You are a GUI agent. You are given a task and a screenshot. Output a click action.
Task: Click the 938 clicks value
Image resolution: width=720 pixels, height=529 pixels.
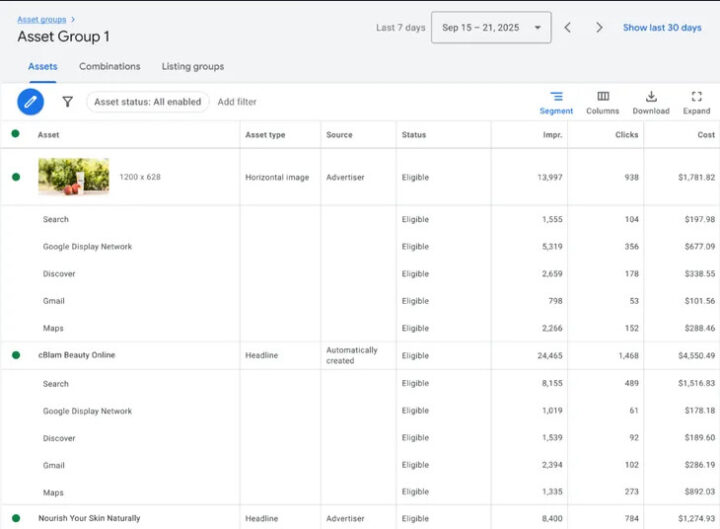[631, 177]
